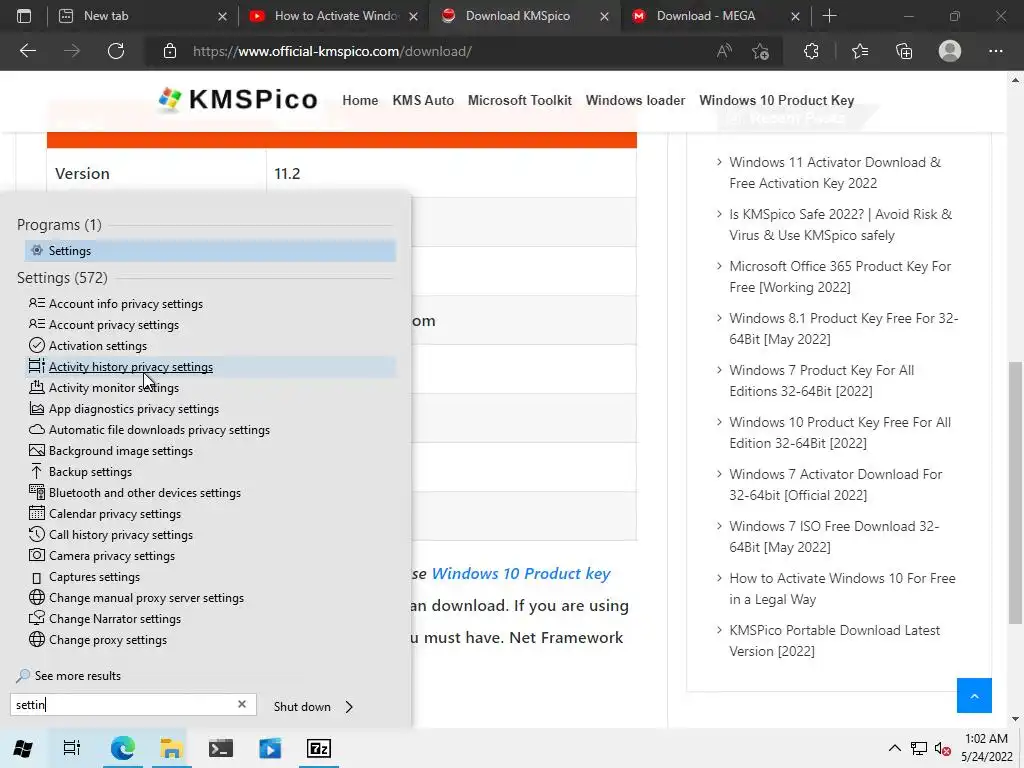The image size is (1024, 768).
Task: Open the browser profile avatar
Action: pos(950,51)
